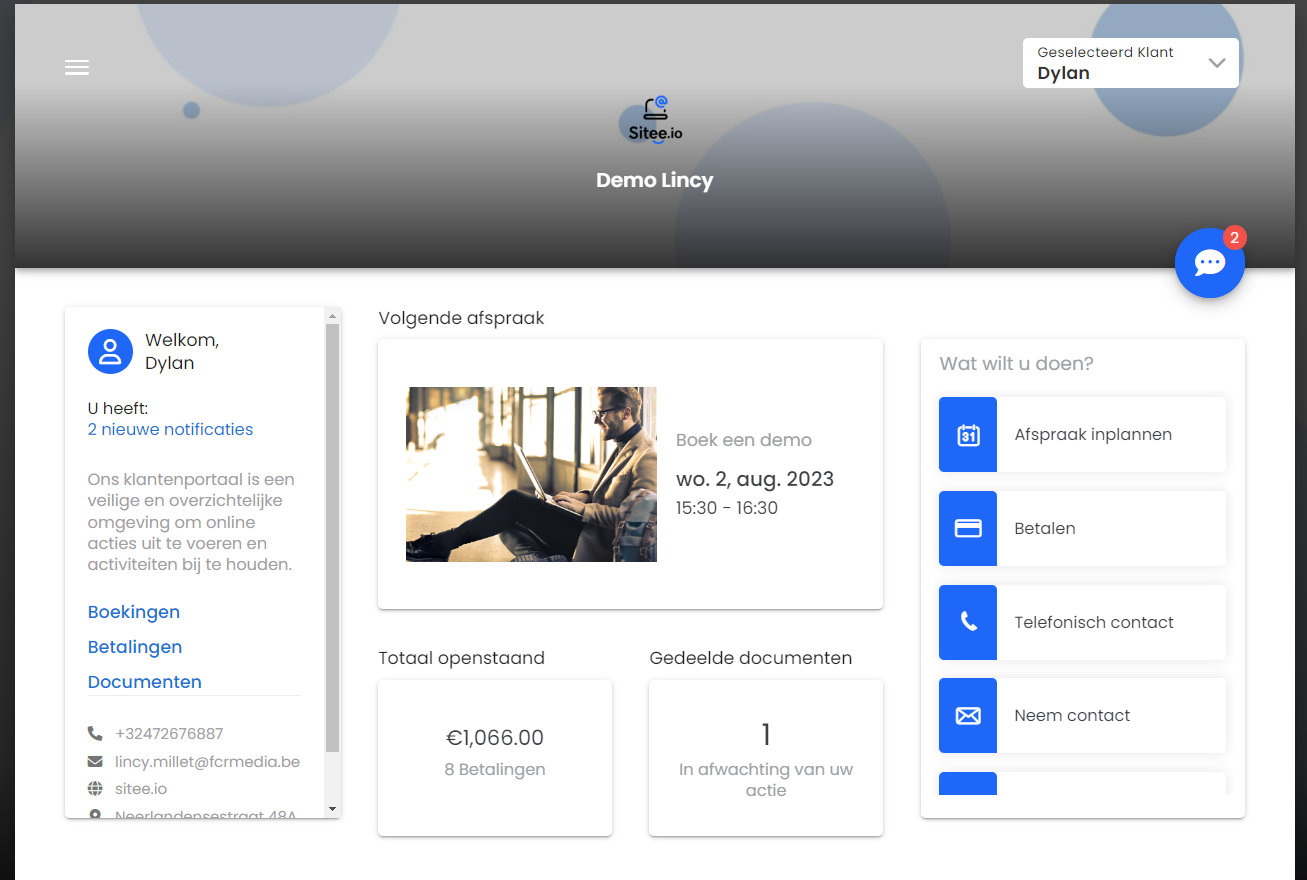Click the Wat wilt u doen? heading
The width and height of the screenshot is (1307, 880).
1017,364
